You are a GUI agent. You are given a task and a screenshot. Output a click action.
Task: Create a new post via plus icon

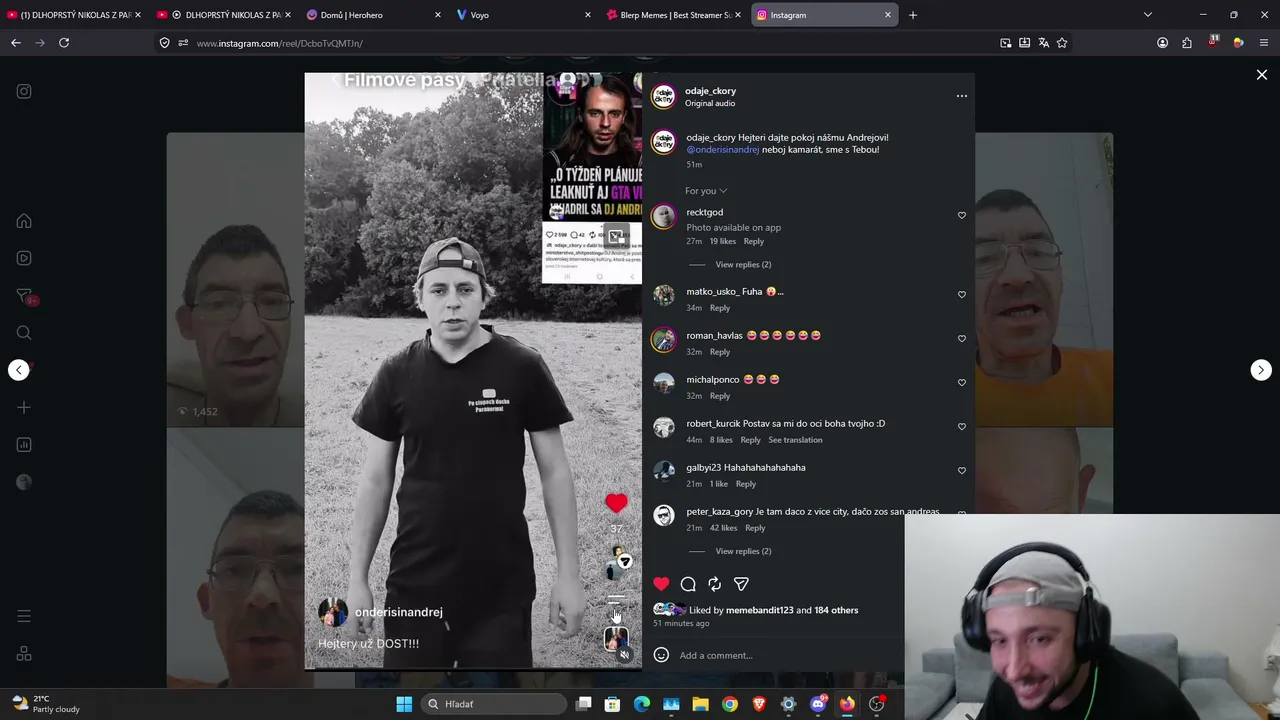(24, 407)
